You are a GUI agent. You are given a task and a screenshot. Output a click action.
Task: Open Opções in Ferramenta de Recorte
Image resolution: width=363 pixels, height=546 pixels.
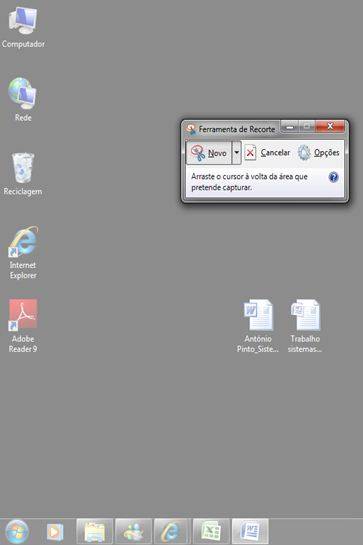[318, 153]
